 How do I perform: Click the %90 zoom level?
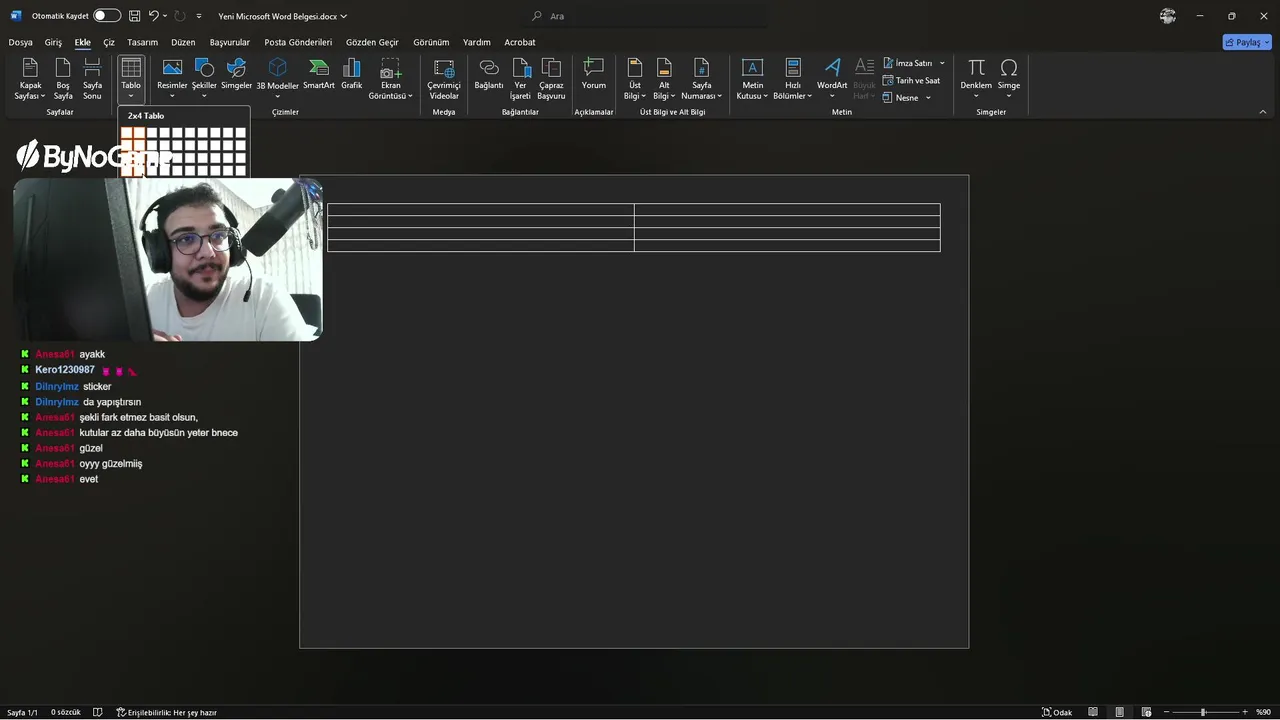1263,712
